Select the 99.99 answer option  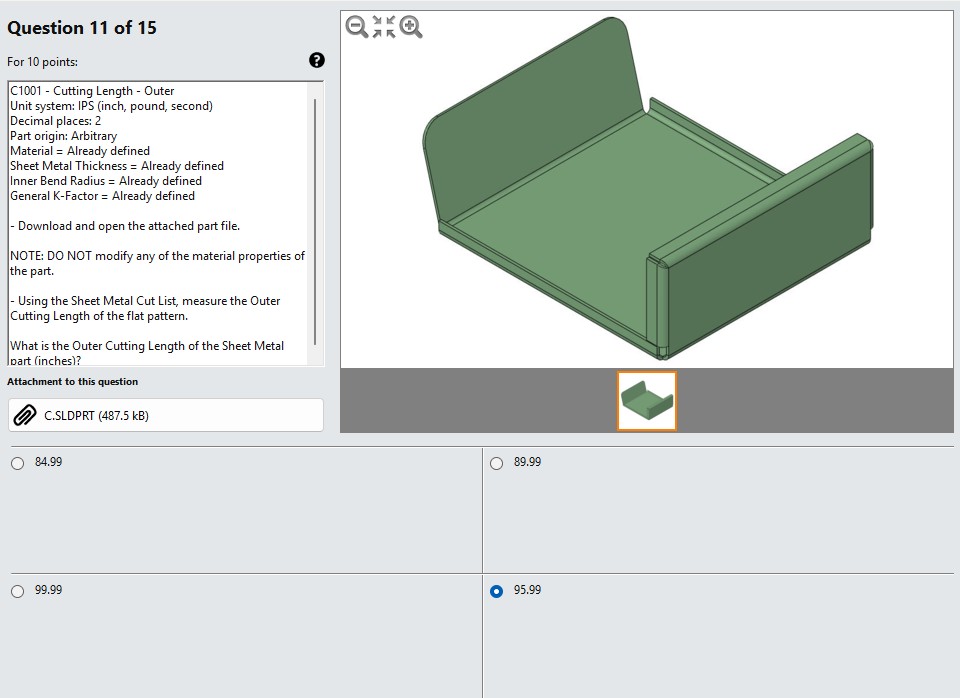17,591
